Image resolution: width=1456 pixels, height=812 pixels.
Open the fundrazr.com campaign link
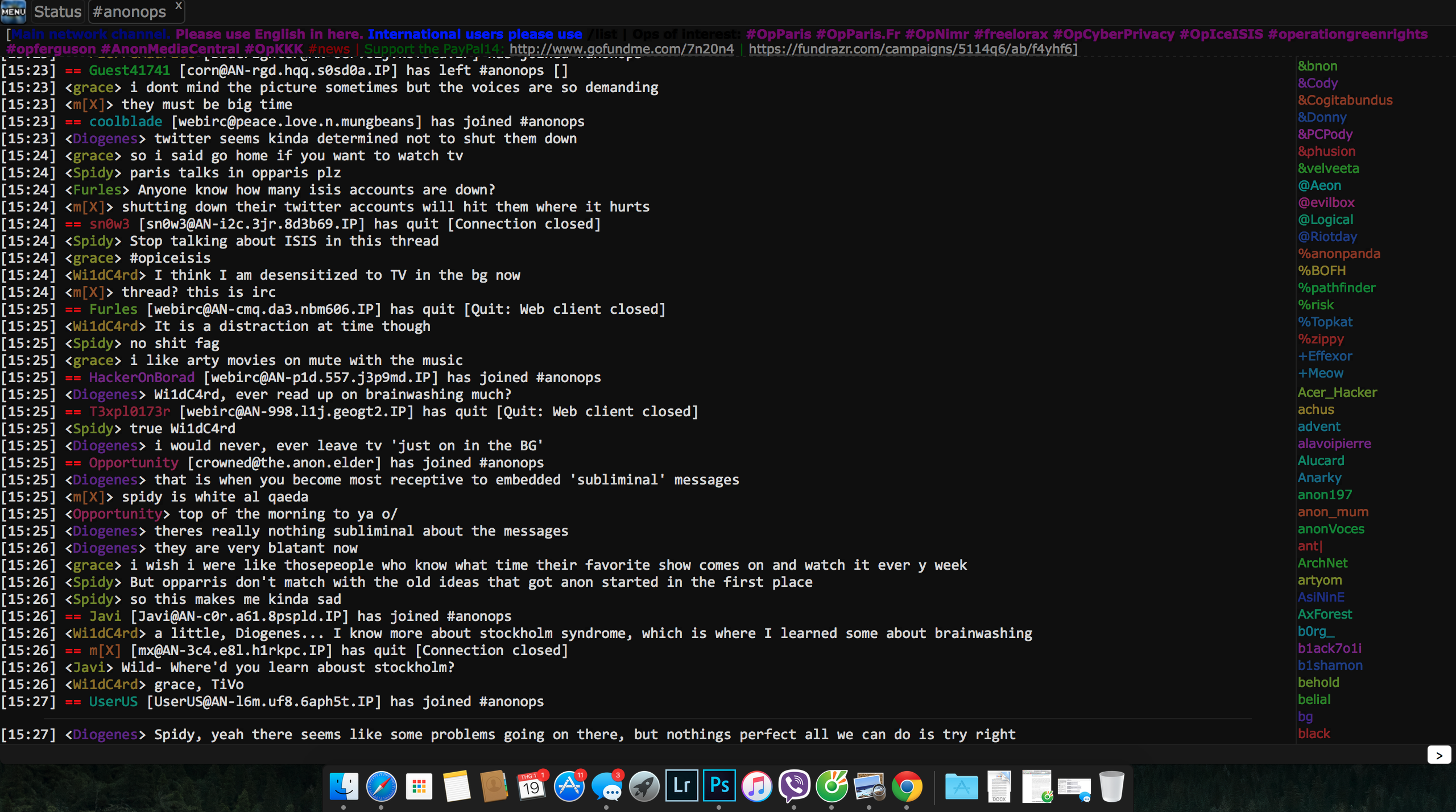click(x=912, y=49)
